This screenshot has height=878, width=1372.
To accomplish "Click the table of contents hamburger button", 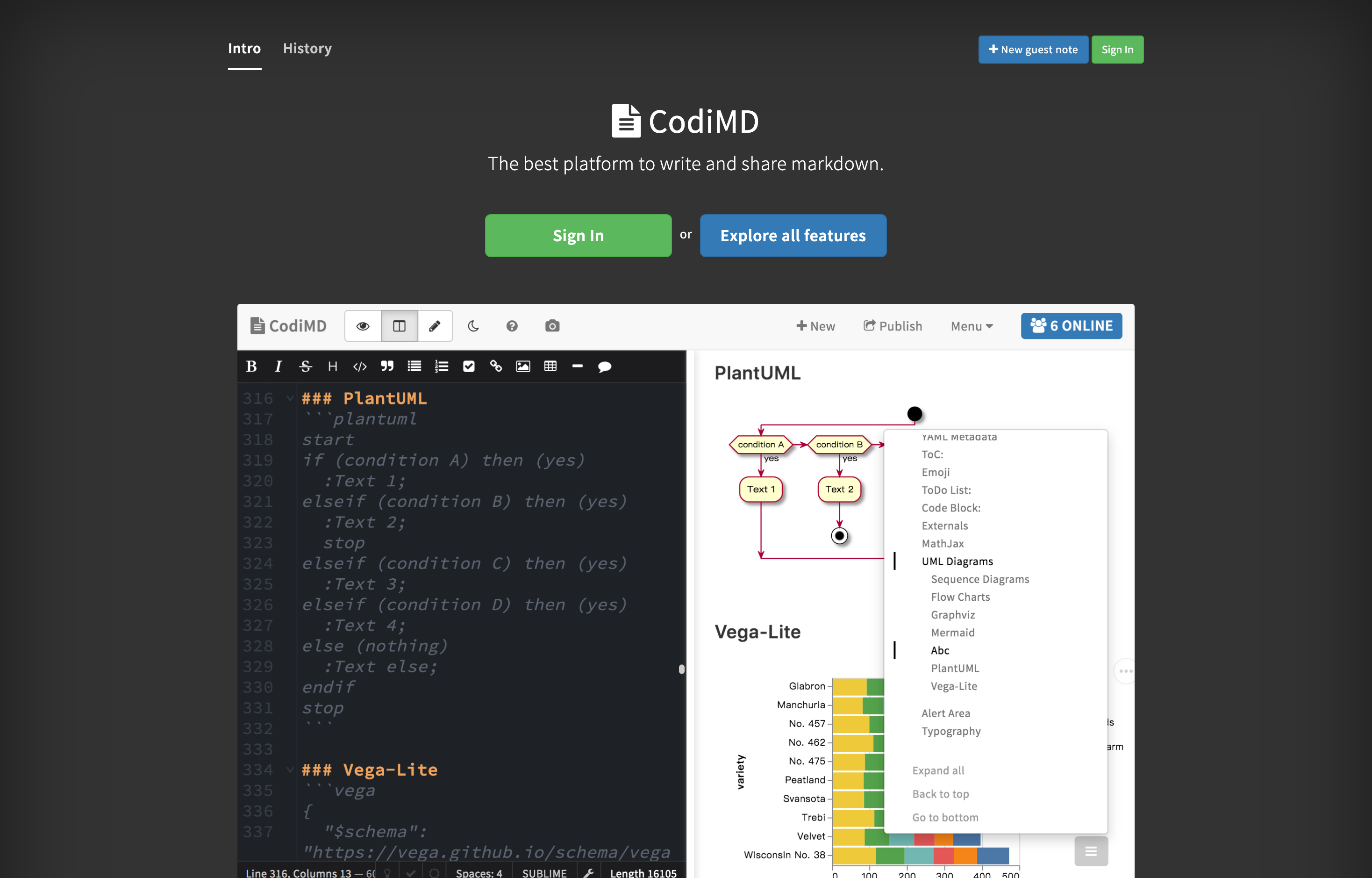I will click(x=1091, y=851).
